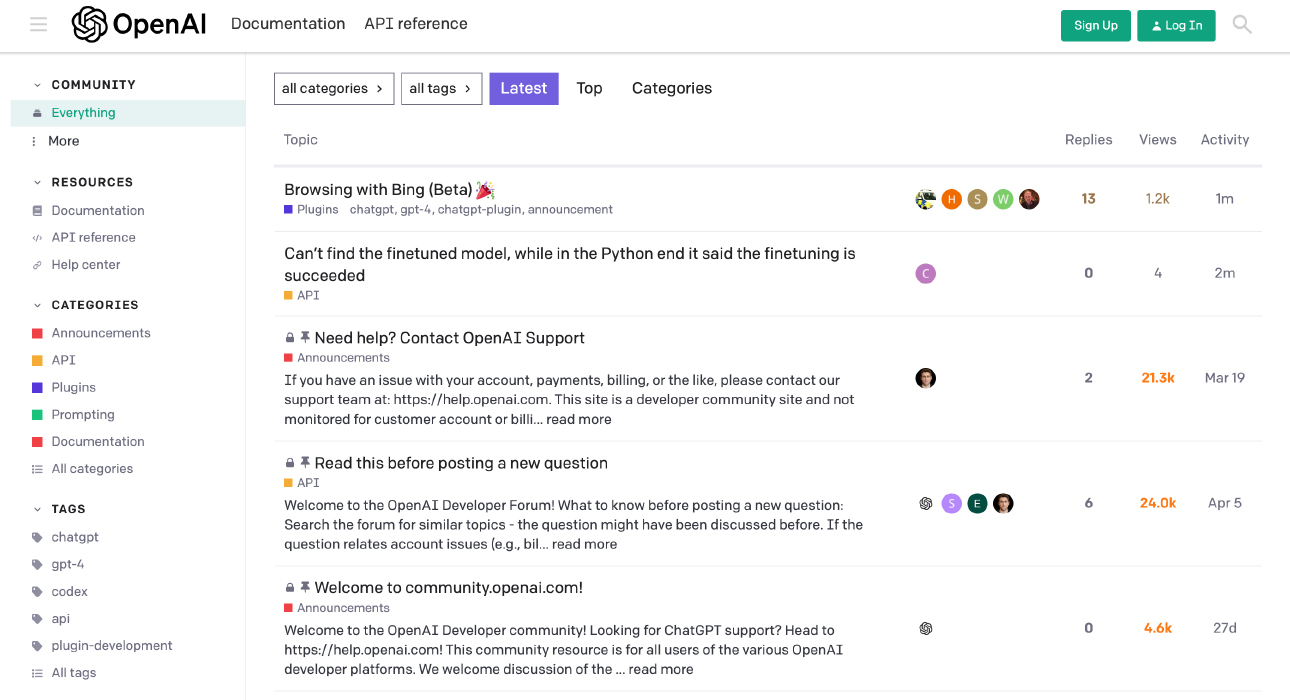Click the API reference icon under Resources
Image resolution: width=1290 pixels, height=700 pixels.
35,237
